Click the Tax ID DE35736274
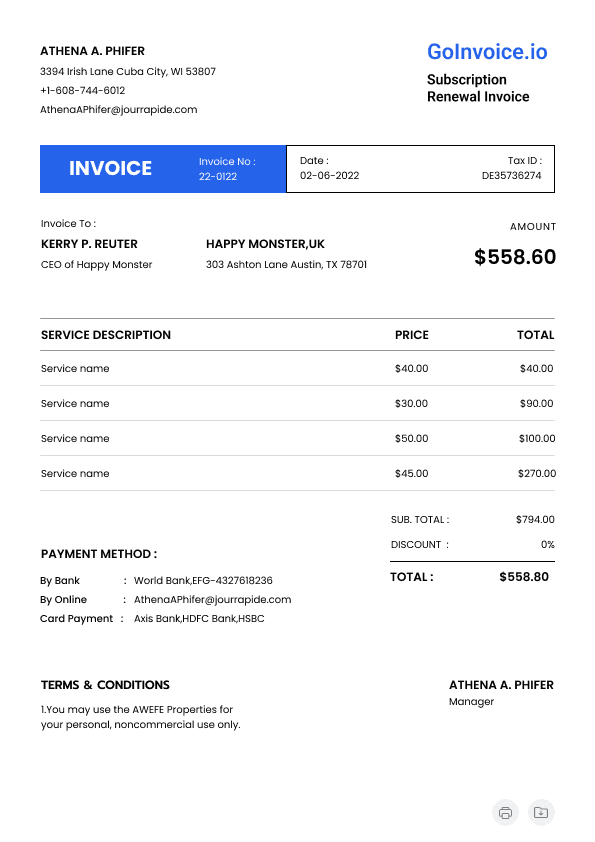Screen dimensions: 595x842 [x=511, y=176]
